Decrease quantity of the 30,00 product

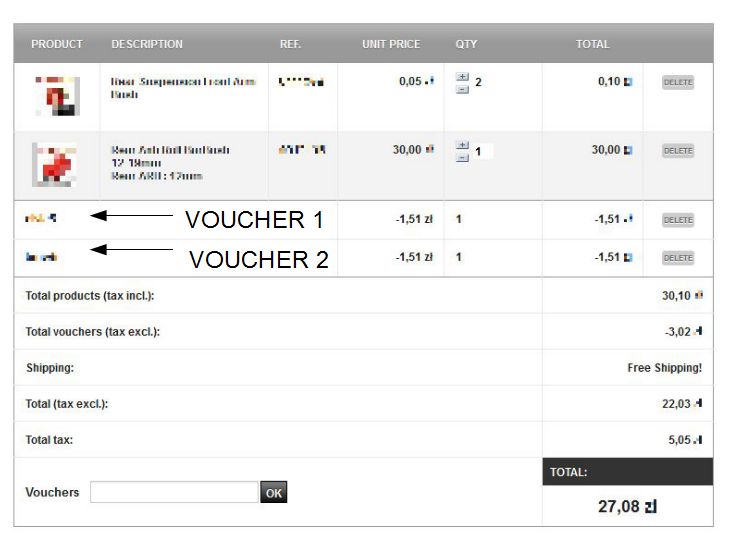(462, 158)
